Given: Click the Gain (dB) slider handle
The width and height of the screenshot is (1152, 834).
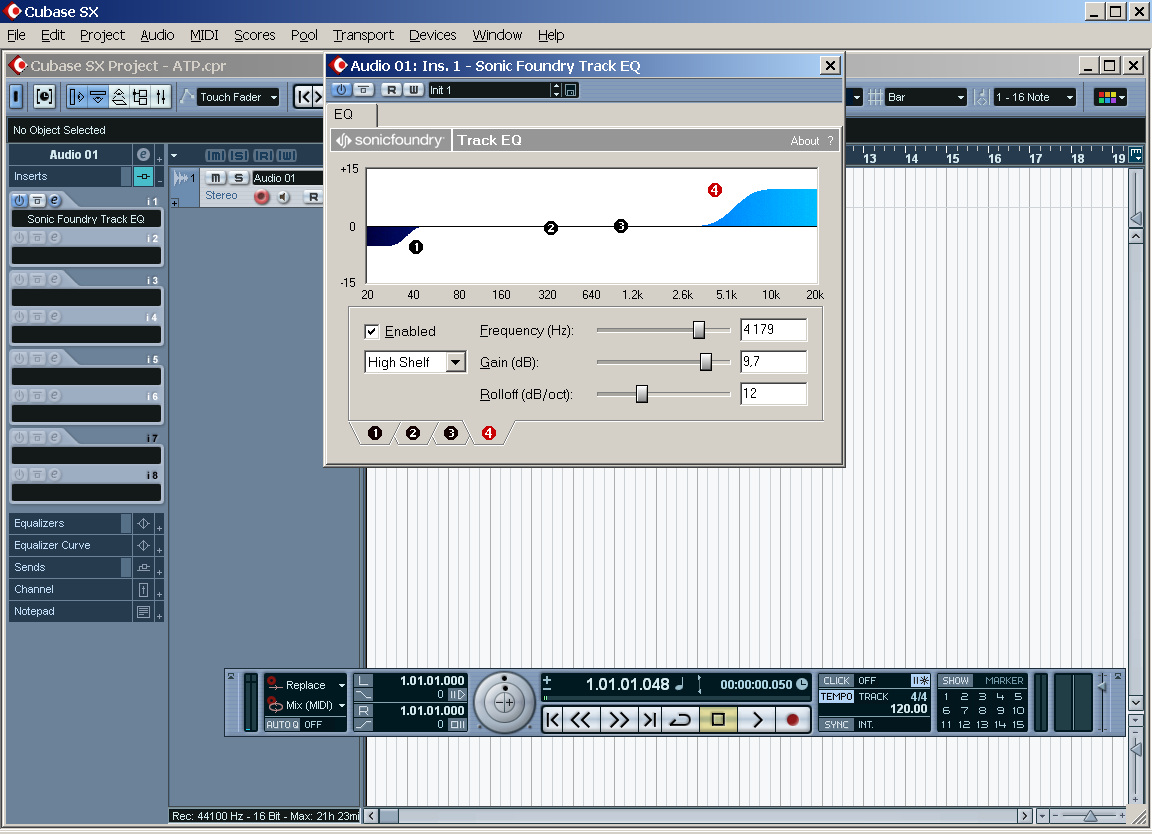Looking at the screenshot, I should pyautogui.click(x=706, y=362).
